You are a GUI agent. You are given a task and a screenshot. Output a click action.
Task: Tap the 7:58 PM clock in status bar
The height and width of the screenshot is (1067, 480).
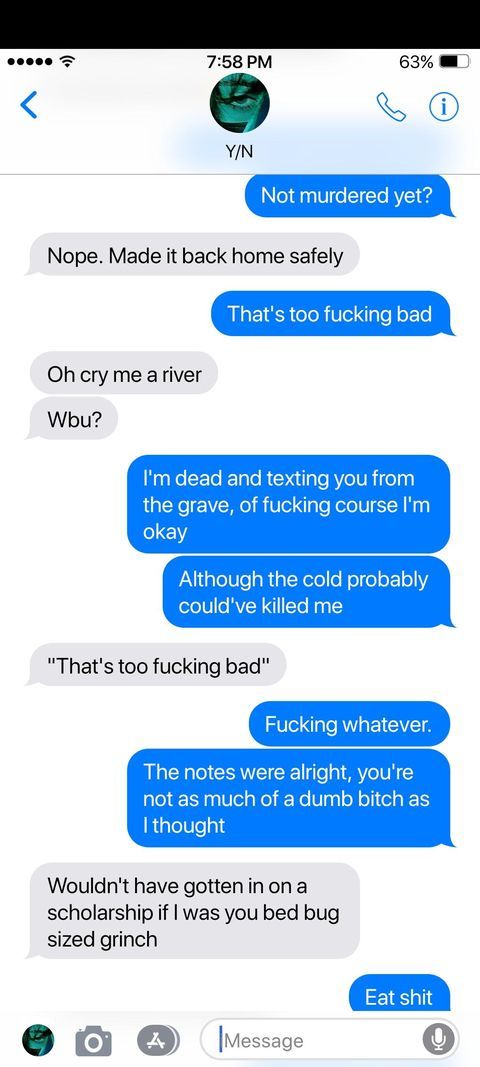[239, 62]
